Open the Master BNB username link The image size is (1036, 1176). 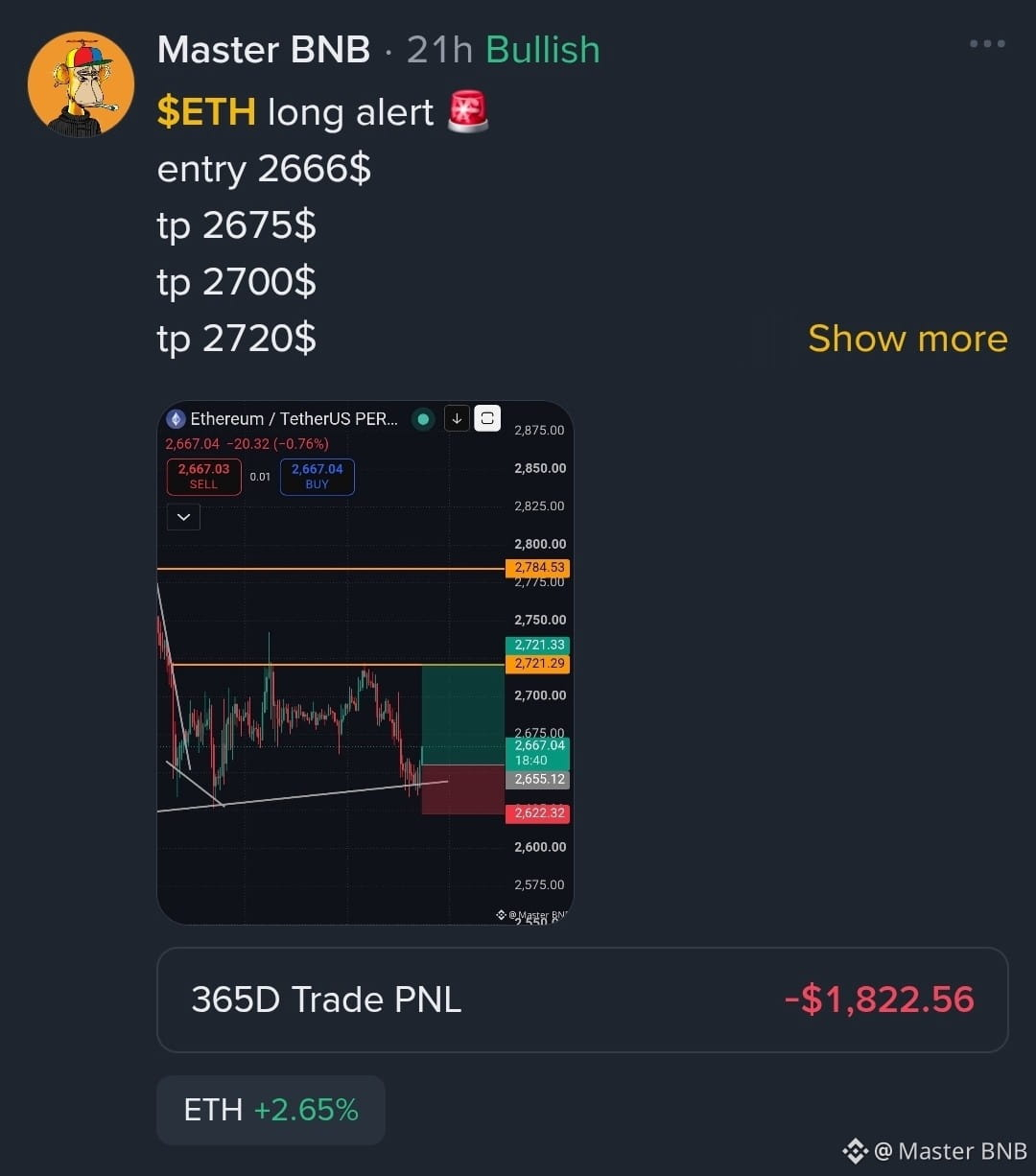[264, 50]
